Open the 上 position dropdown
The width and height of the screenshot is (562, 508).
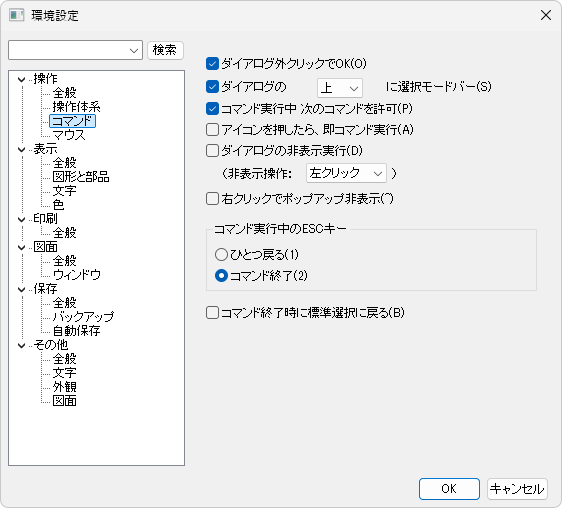[339, 87]
